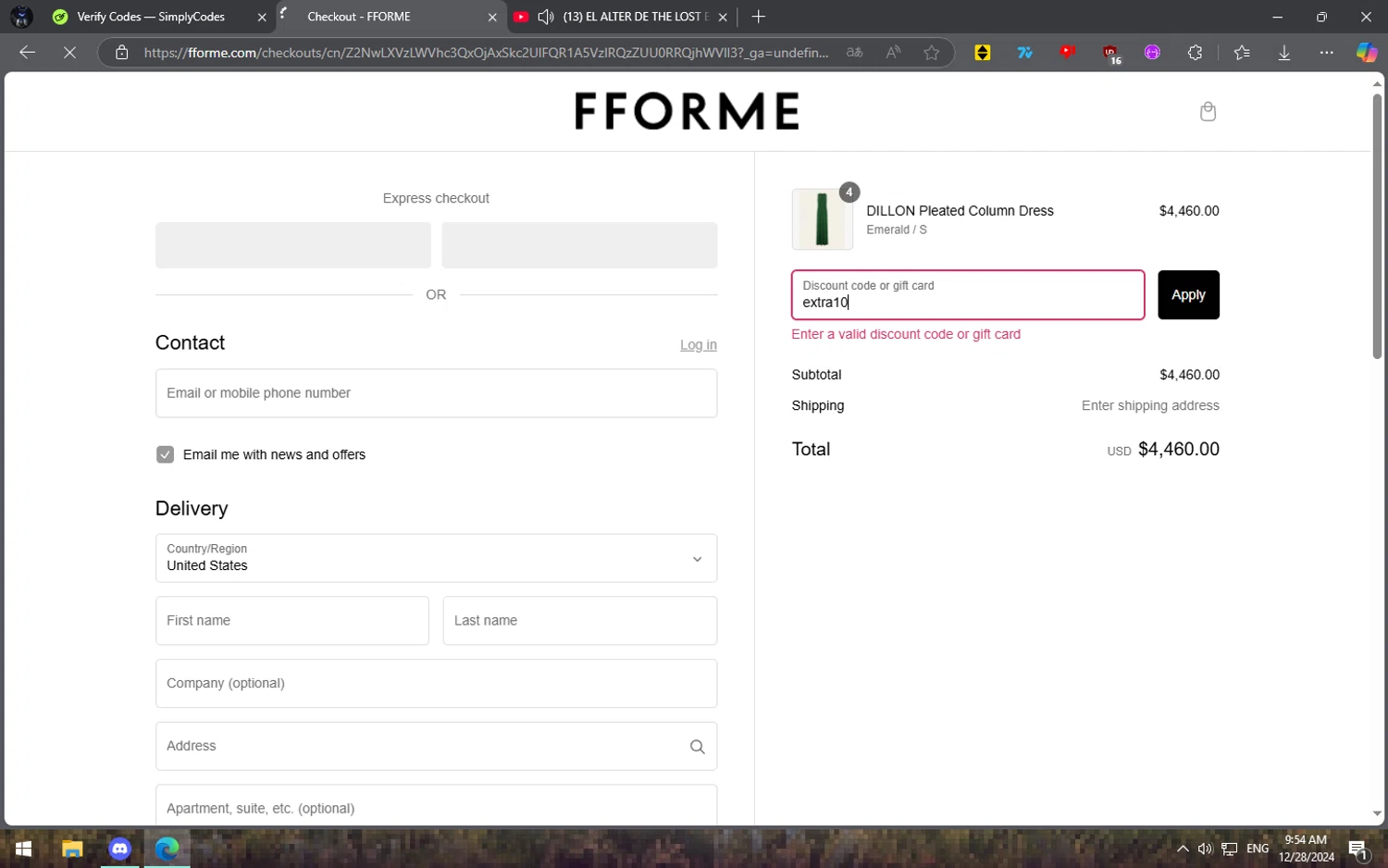Go back with the browser back arrow
This screenshot has height=868, width=1388.
click(27, 53)
